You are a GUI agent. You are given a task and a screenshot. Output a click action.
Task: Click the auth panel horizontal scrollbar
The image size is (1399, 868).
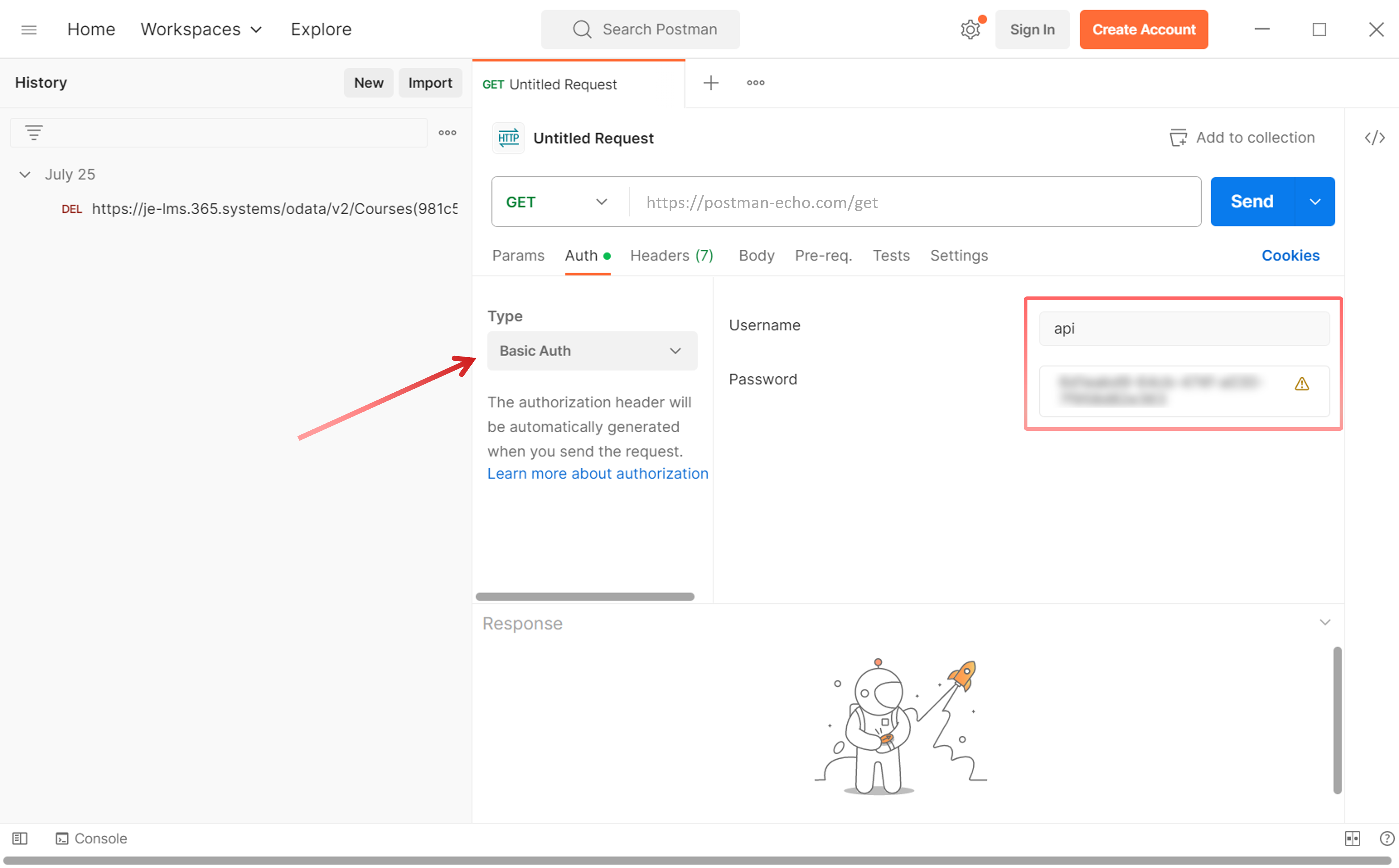tap(585, 597)
